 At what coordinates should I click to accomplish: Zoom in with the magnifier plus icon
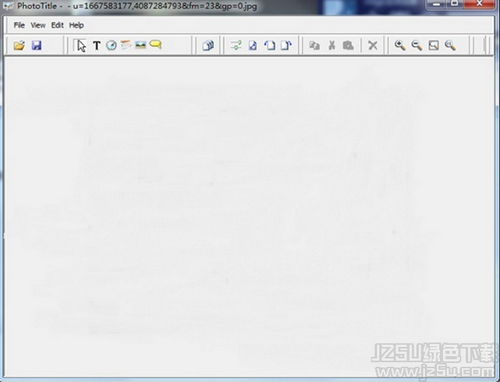click(x=400, y=45)
